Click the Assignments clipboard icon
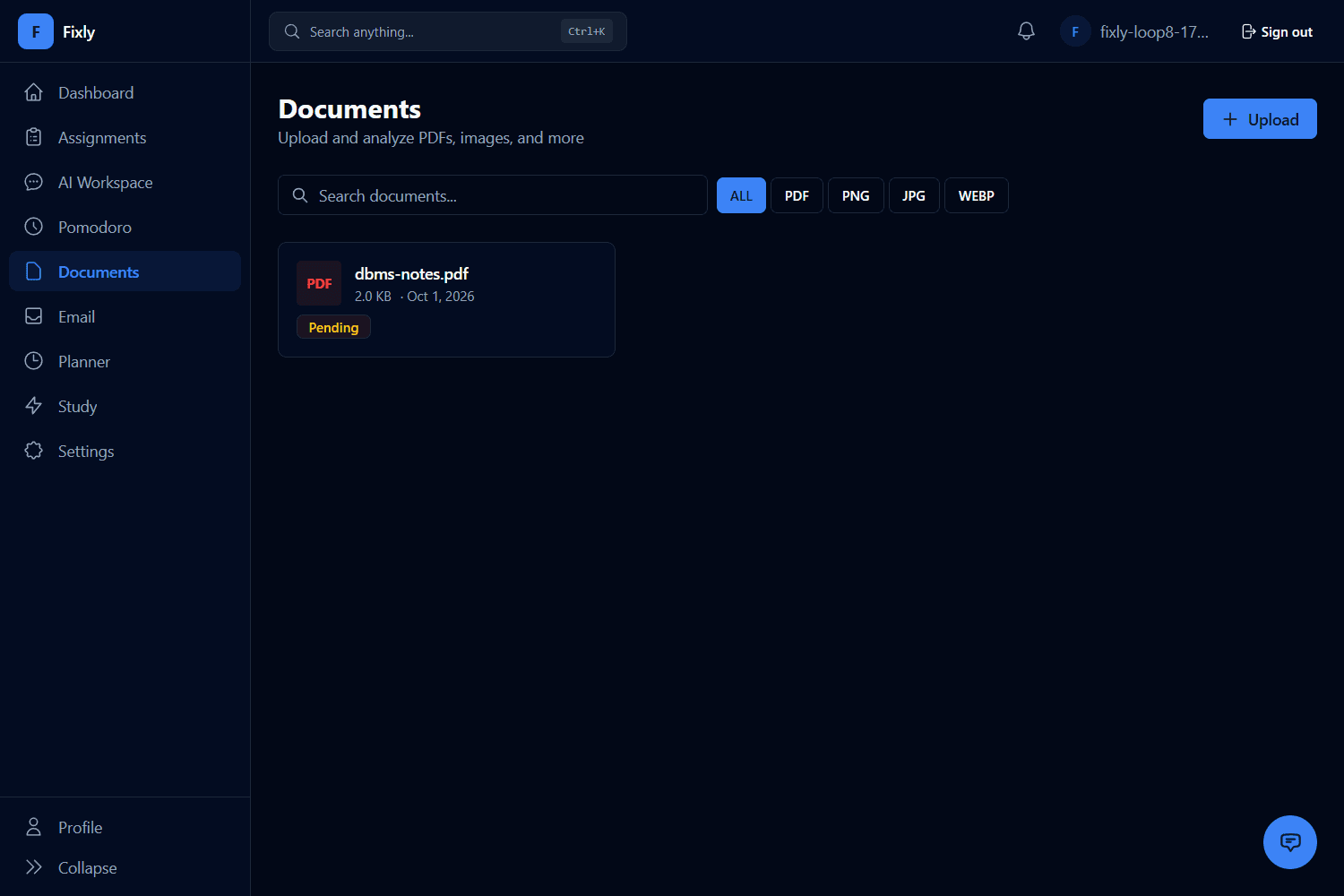This screenshot has height=896, width=1344. 34,137
